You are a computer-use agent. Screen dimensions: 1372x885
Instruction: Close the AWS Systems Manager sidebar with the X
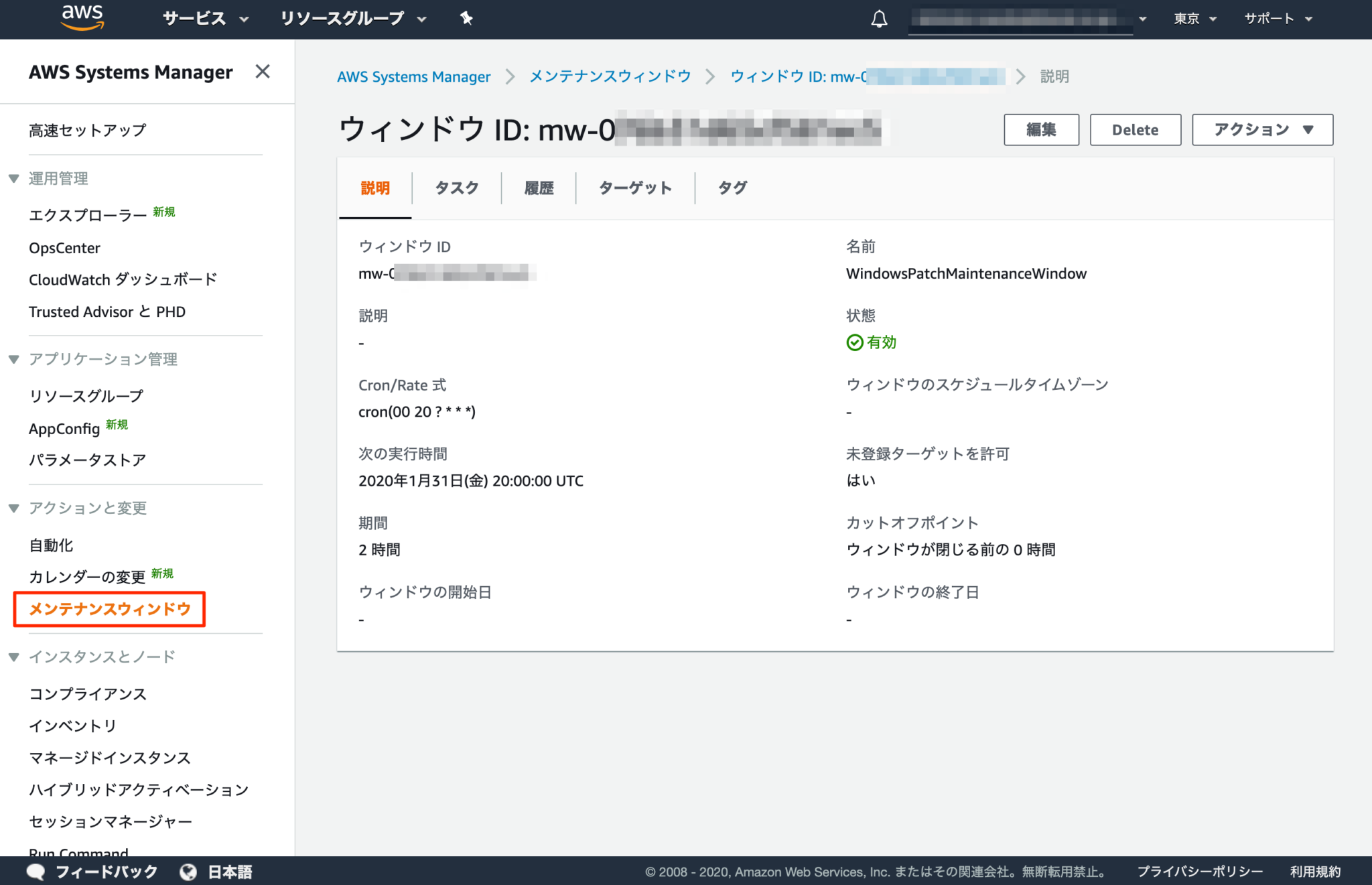point(263,71)
